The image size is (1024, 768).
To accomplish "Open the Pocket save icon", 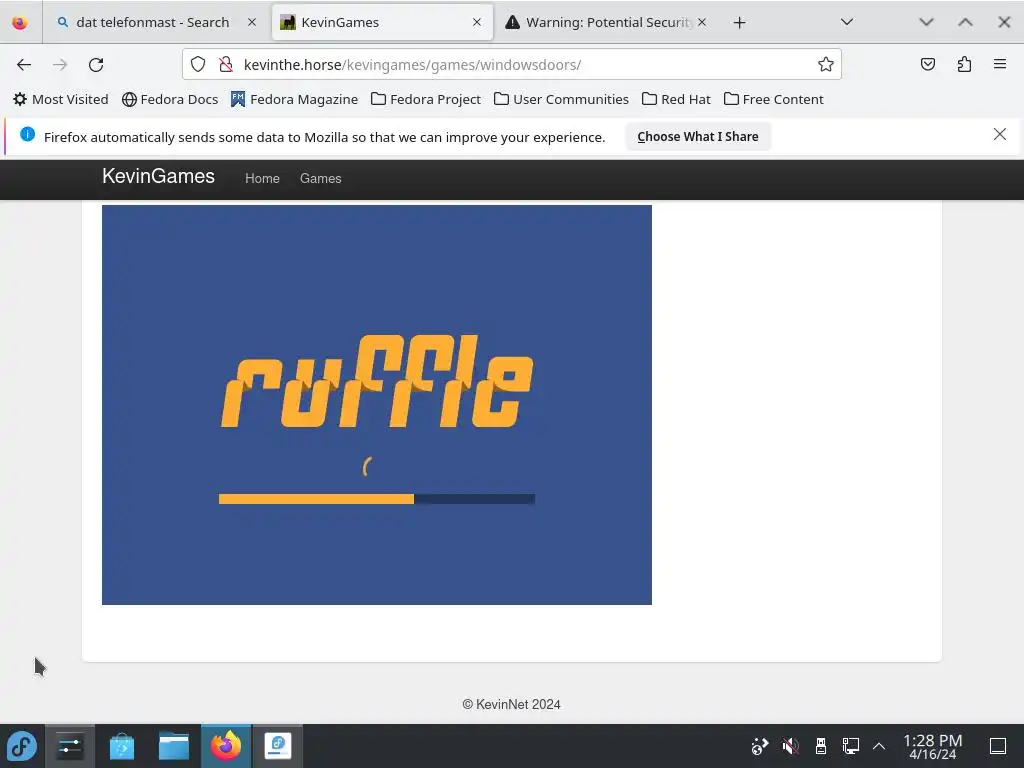I will pos(927,64).
